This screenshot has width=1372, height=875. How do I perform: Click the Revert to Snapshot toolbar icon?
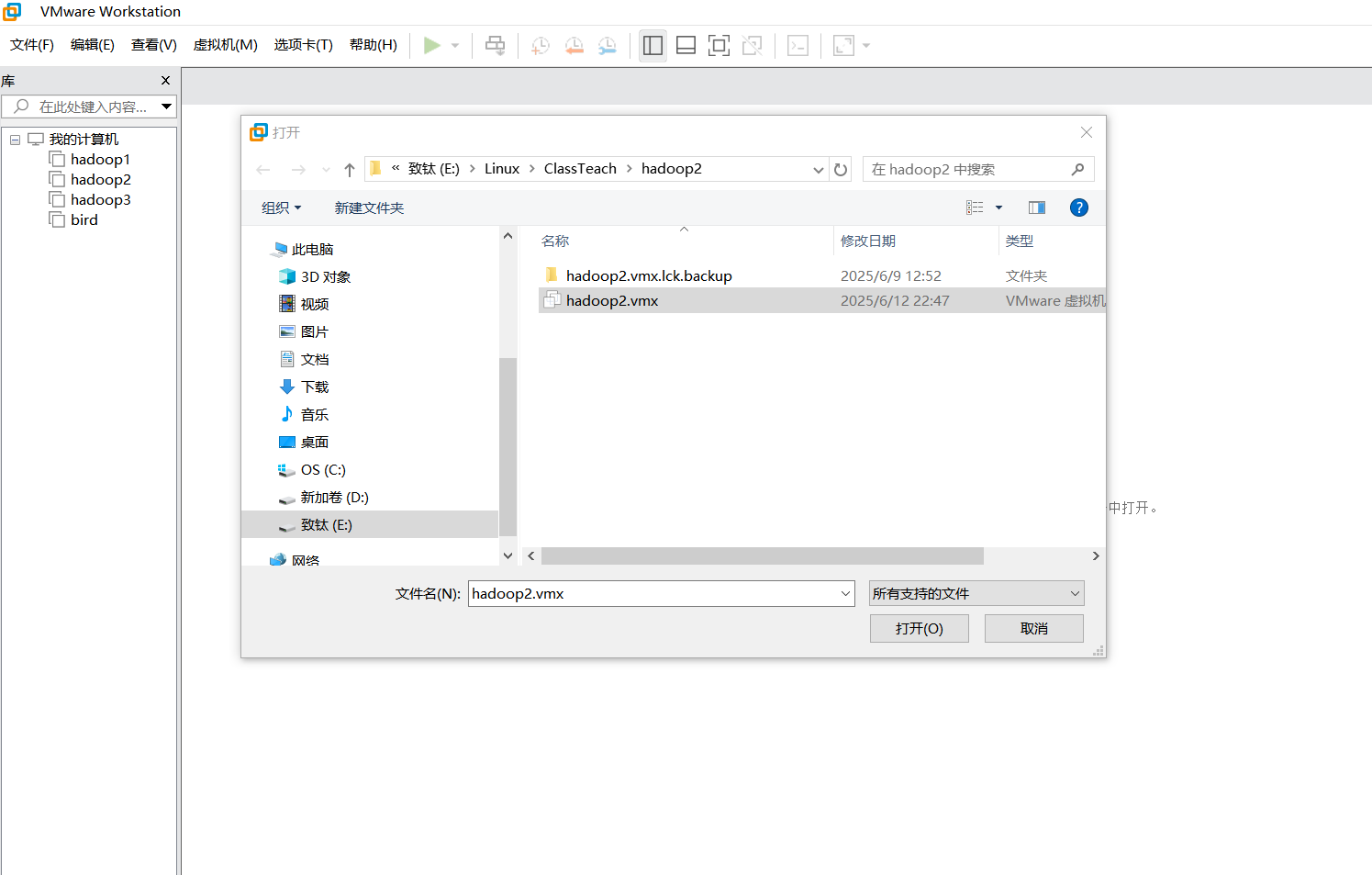pos(574,45)
